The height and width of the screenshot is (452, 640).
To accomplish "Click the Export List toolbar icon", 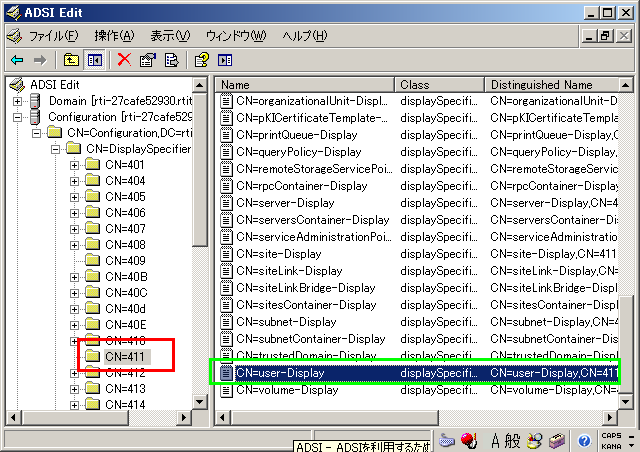I will [171, 60].
